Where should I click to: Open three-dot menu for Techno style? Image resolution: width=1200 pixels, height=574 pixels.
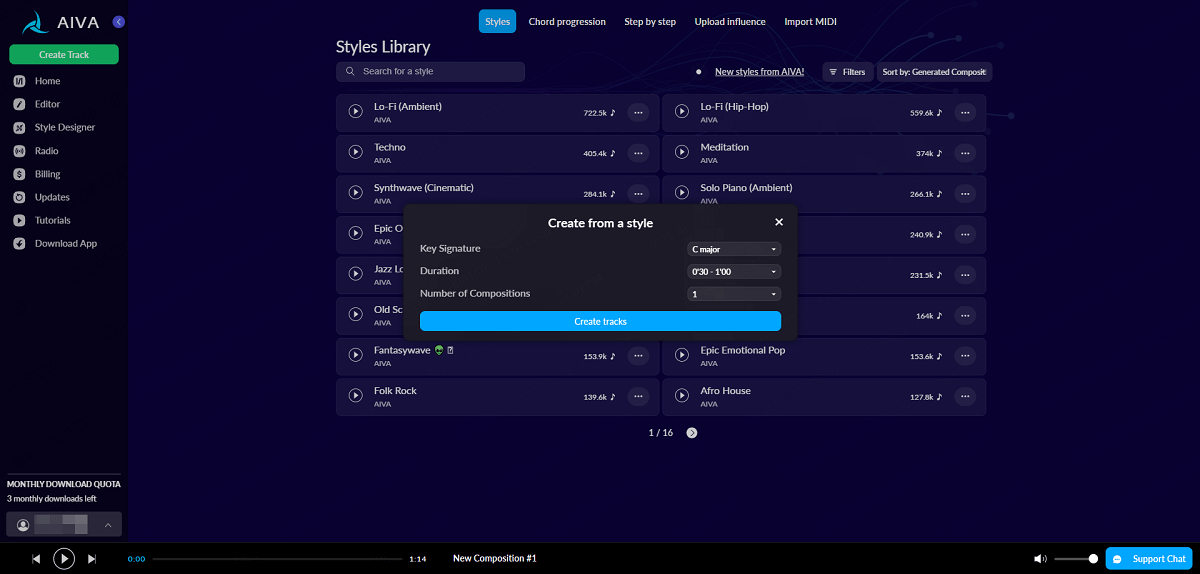point(639,153)
